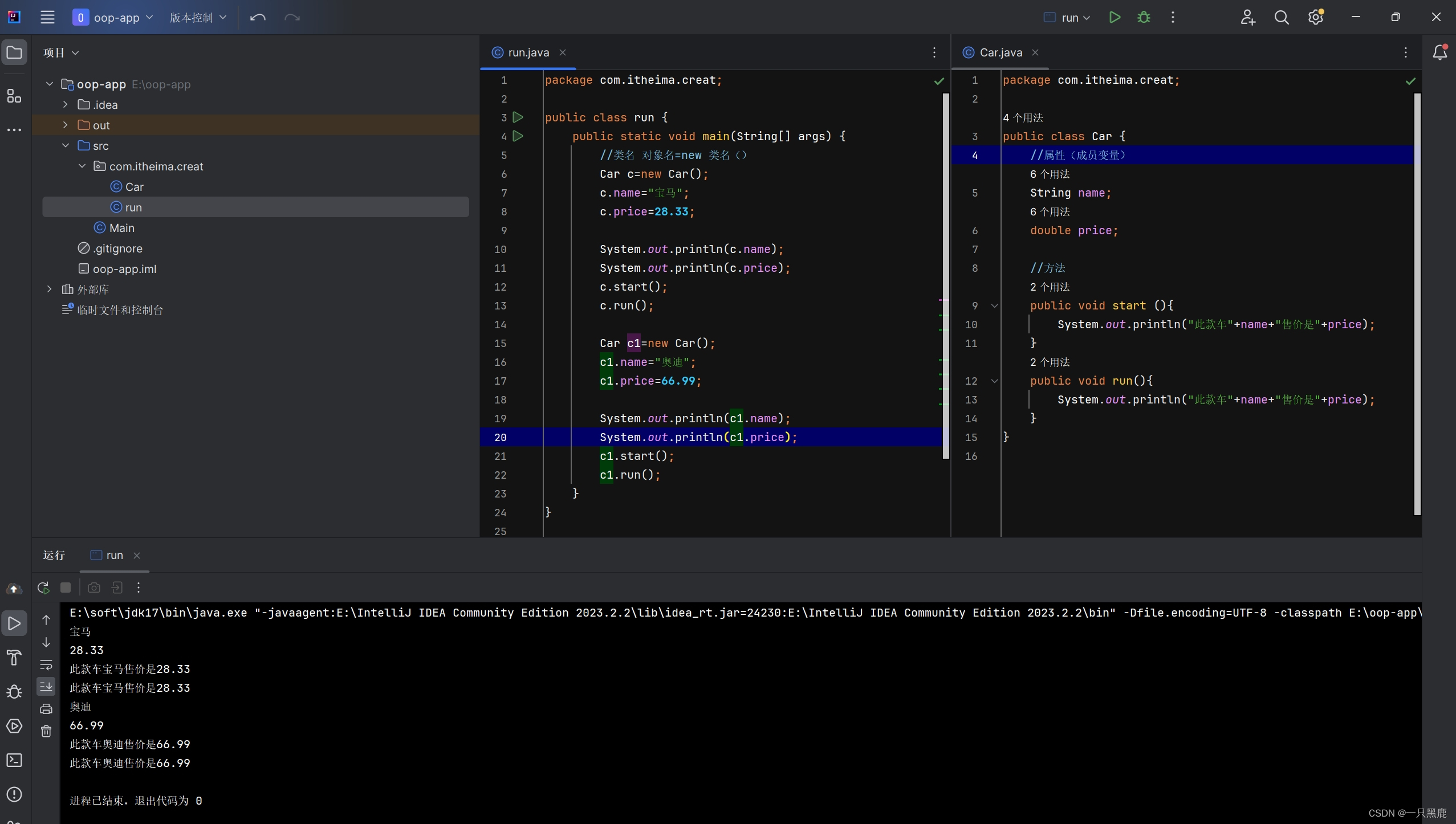Open Car.java editor tab options menu
Viewport: 1456px width, 824px height.
pyautogui.click(x=1406, y=52)
